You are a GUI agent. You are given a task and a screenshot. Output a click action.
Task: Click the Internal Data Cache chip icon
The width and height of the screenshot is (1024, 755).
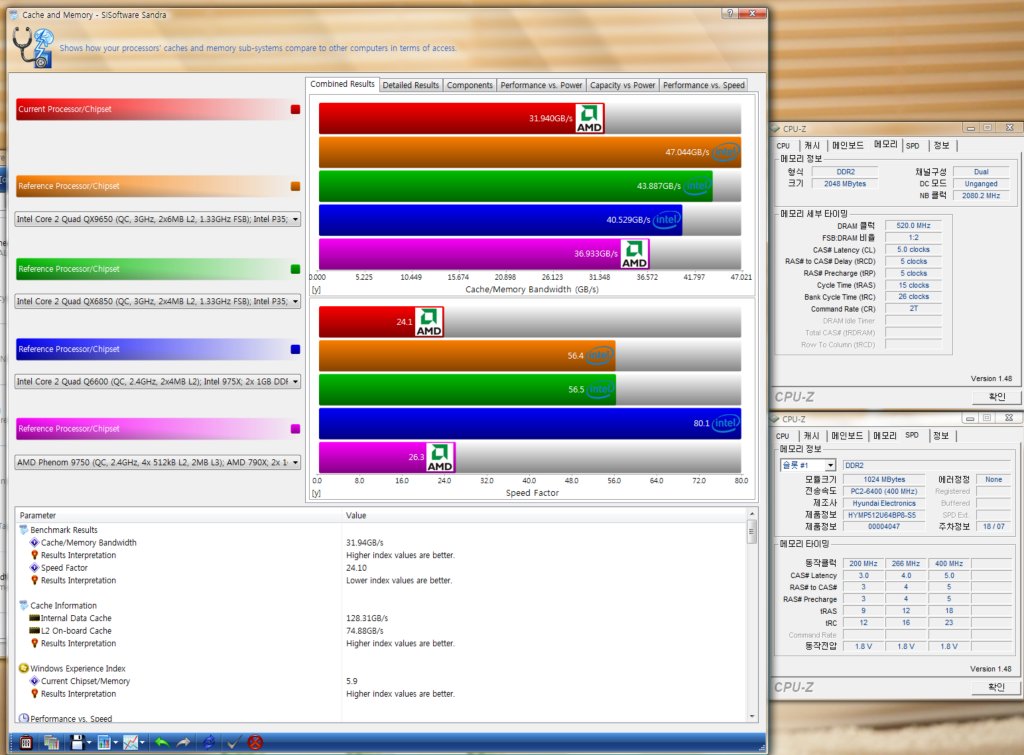pos(35,618)
